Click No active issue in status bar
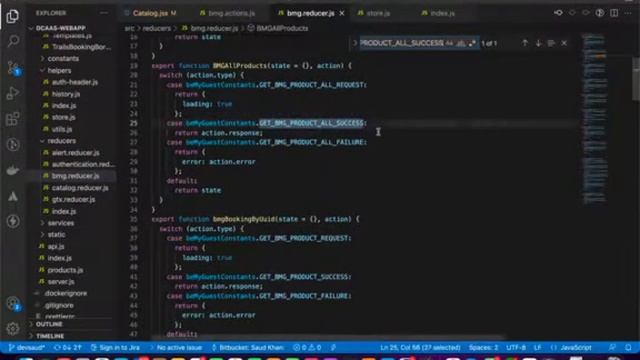This screenshot has width=640, height=360. click(x=176, y=347)
